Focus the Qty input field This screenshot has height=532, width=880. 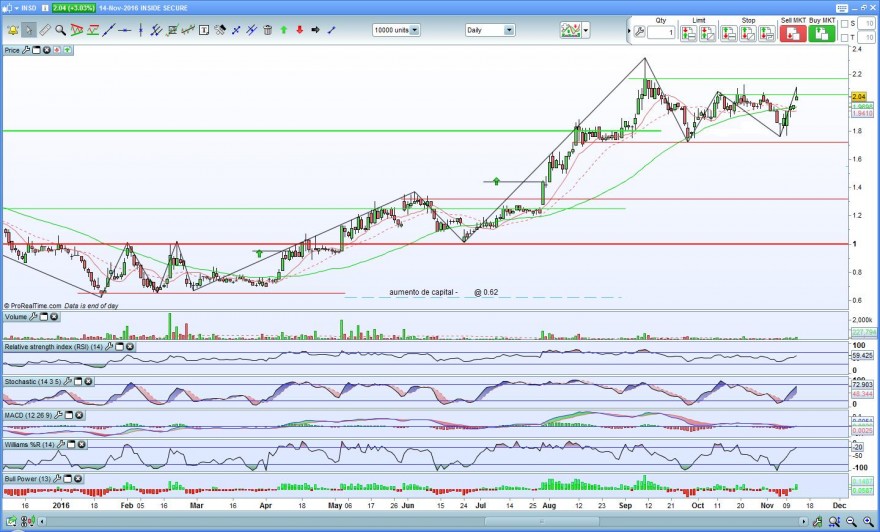661,33
